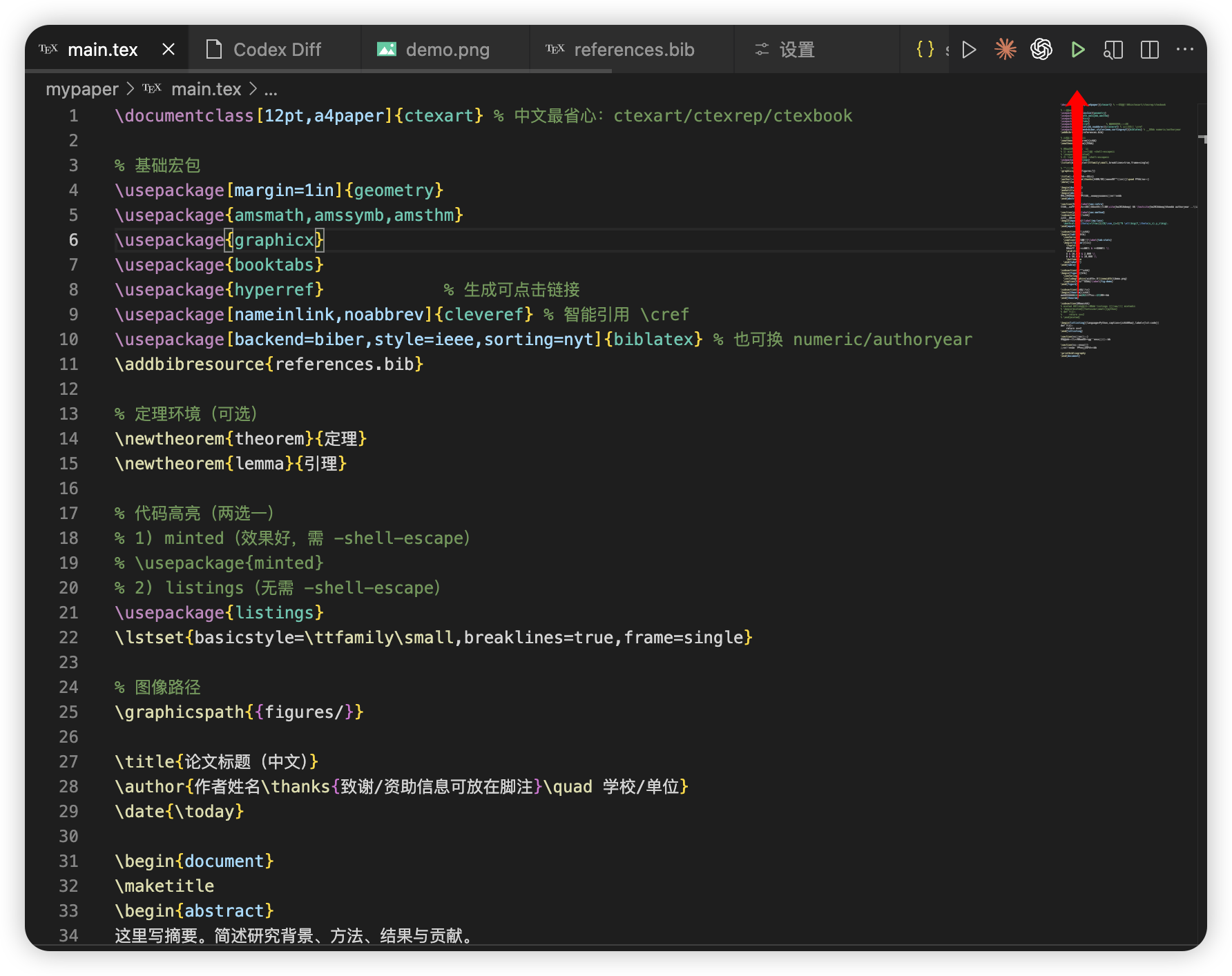This screenshot has width=1232, height=976.
Task: Expand the main.tex breadcrumb item
Action: (x=206, y=90)
